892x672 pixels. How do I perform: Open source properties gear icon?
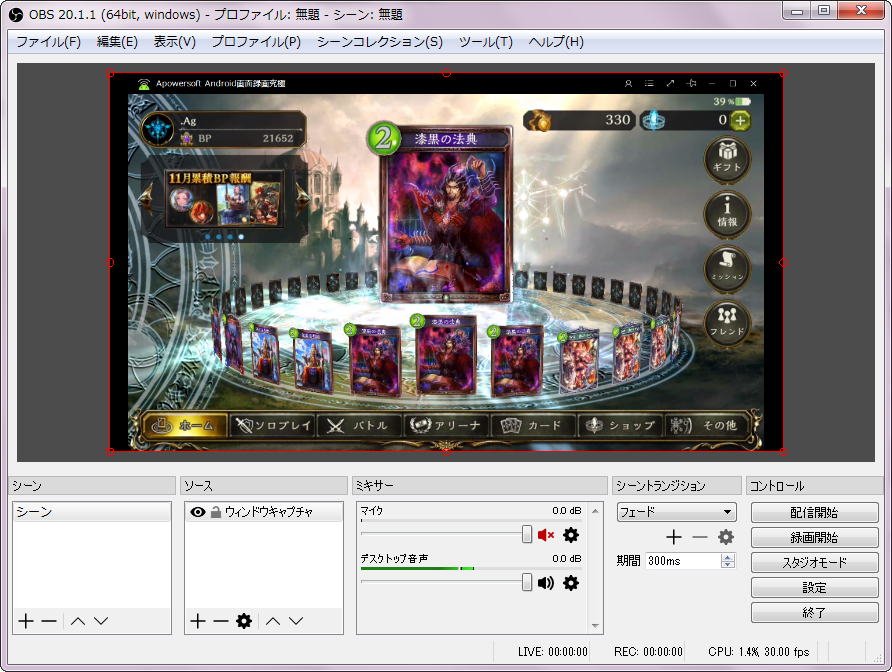coord(244,621)
